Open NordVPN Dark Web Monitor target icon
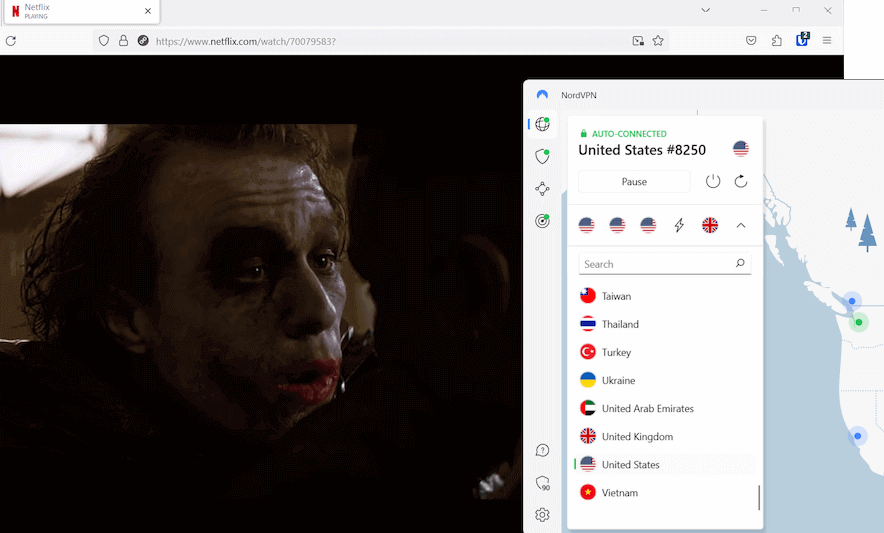The image size is (884, 533). [x=542, y=221]
